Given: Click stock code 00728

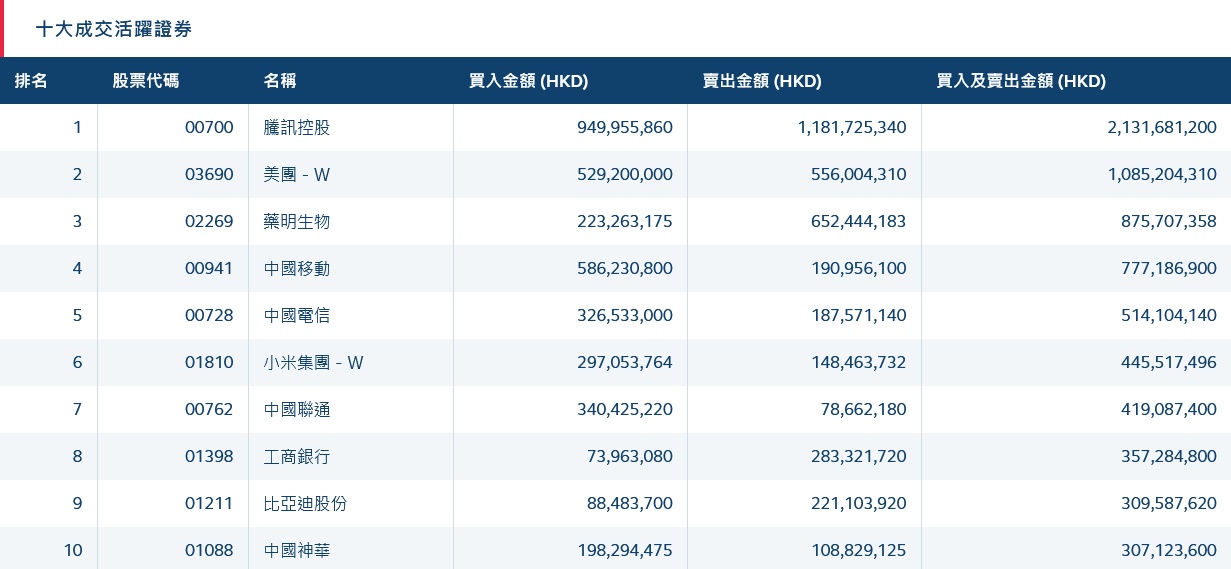Looking at the screenshot, I should [x=209, y=315].
